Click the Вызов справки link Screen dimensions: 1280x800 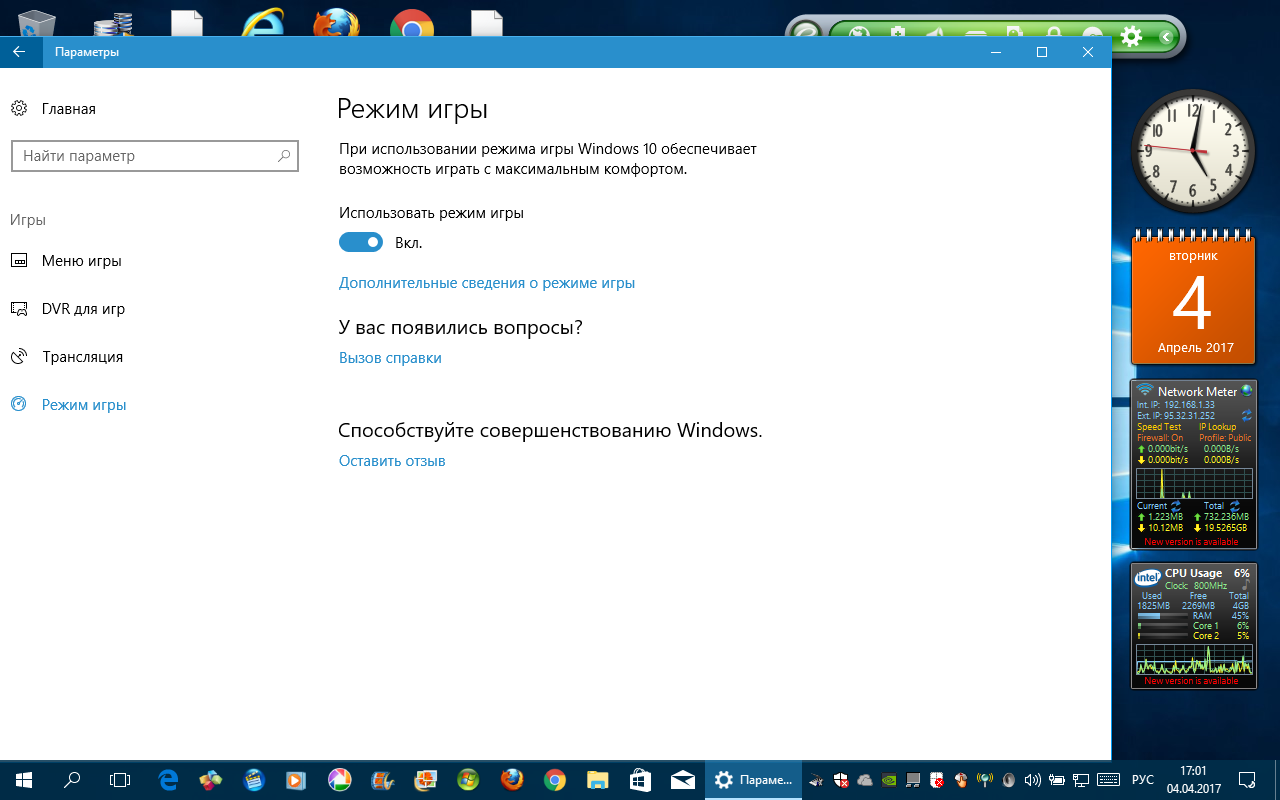pos(390,358)
